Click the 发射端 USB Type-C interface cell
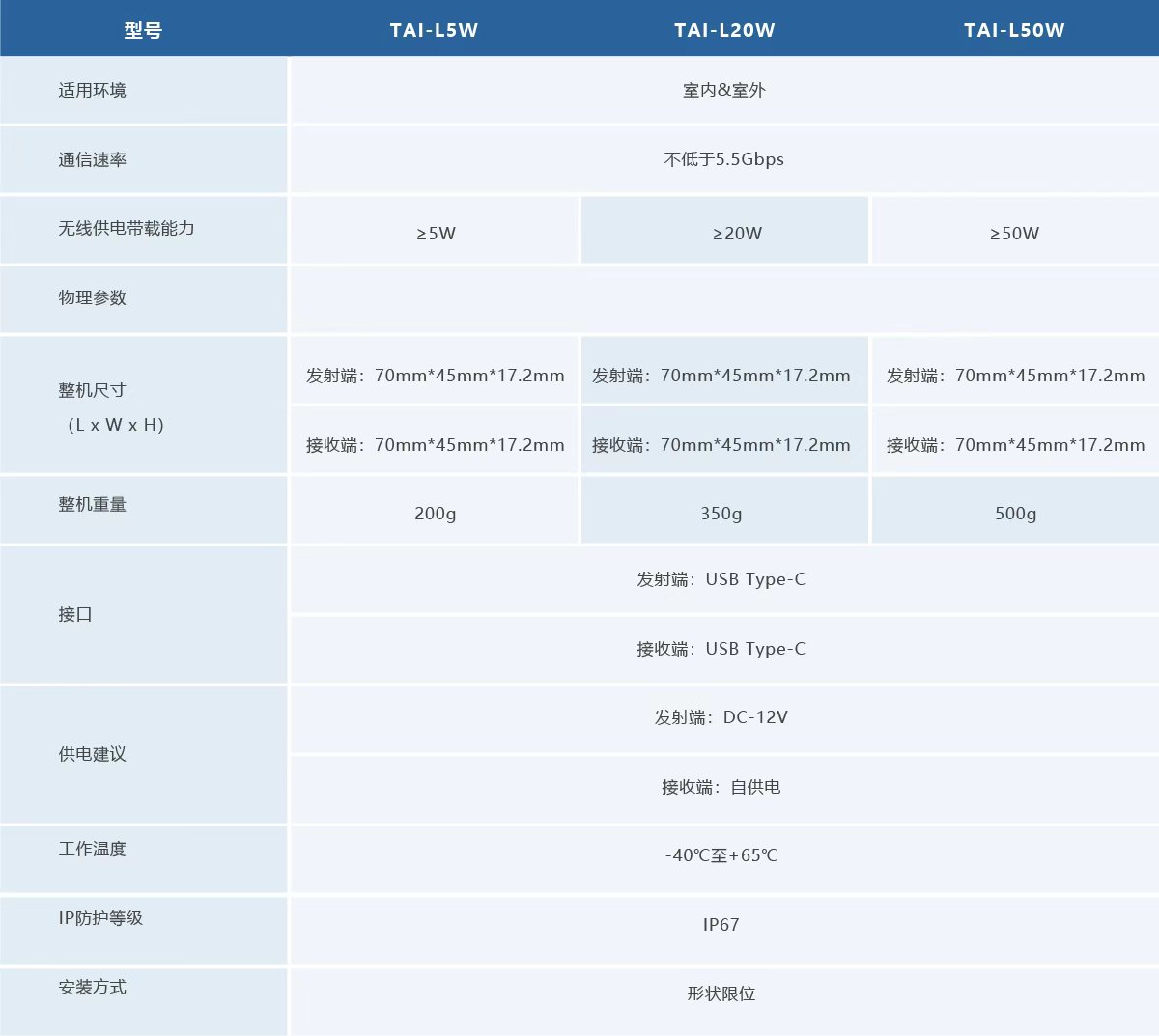The image size is (1159, 1036). (x=721, y=579)
